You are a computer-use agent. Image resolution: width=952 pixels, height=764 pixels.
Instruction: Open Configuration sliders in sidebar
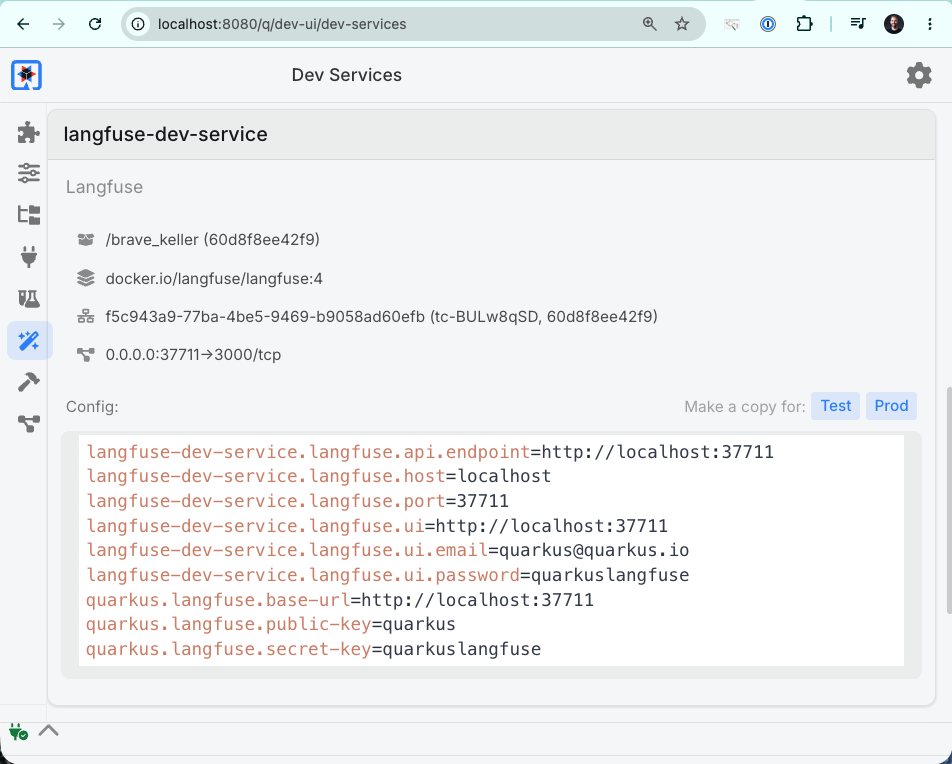click(29, 173)
